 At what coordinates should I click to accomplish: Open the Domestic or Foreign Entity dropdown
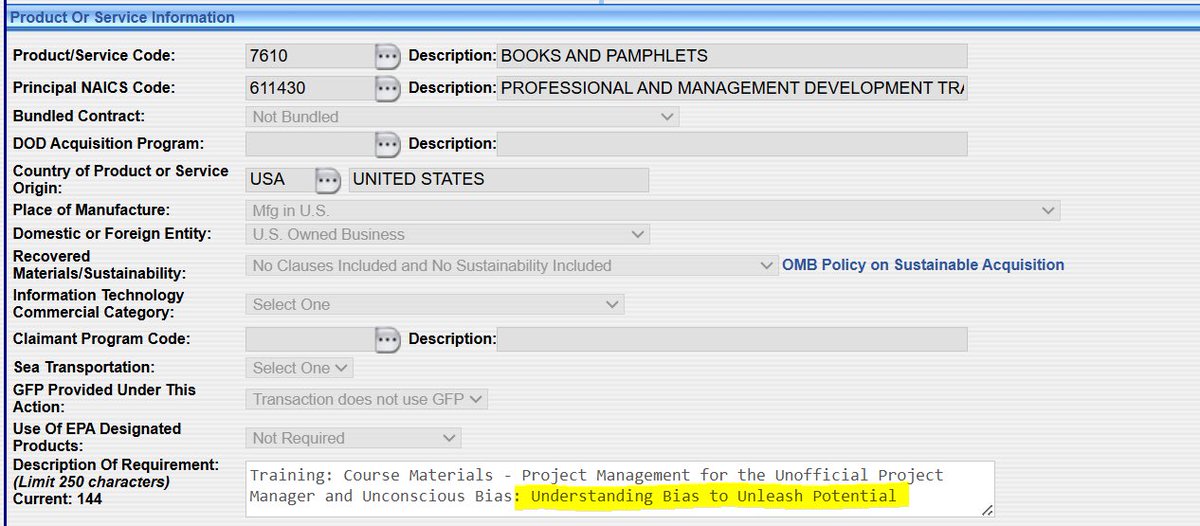446,235
